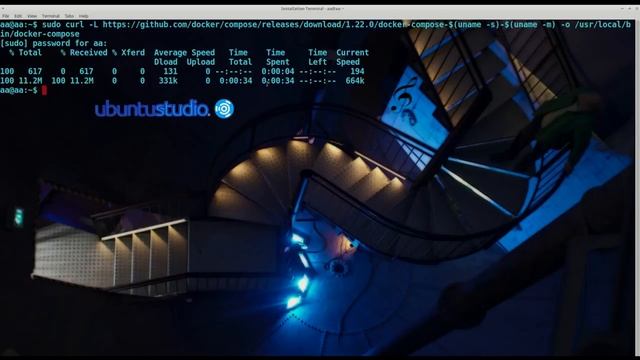The height and width of the screenshot is (360, 640).
Task: Click the "0:00:04" time spent value
Action: (x=278, y=71)
